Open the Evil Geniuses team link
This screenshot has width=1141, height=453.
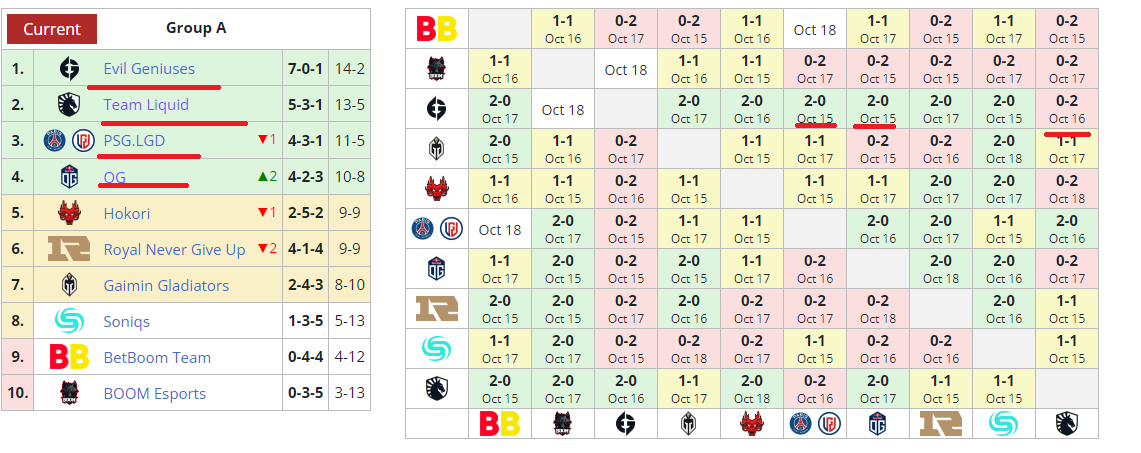149,69
